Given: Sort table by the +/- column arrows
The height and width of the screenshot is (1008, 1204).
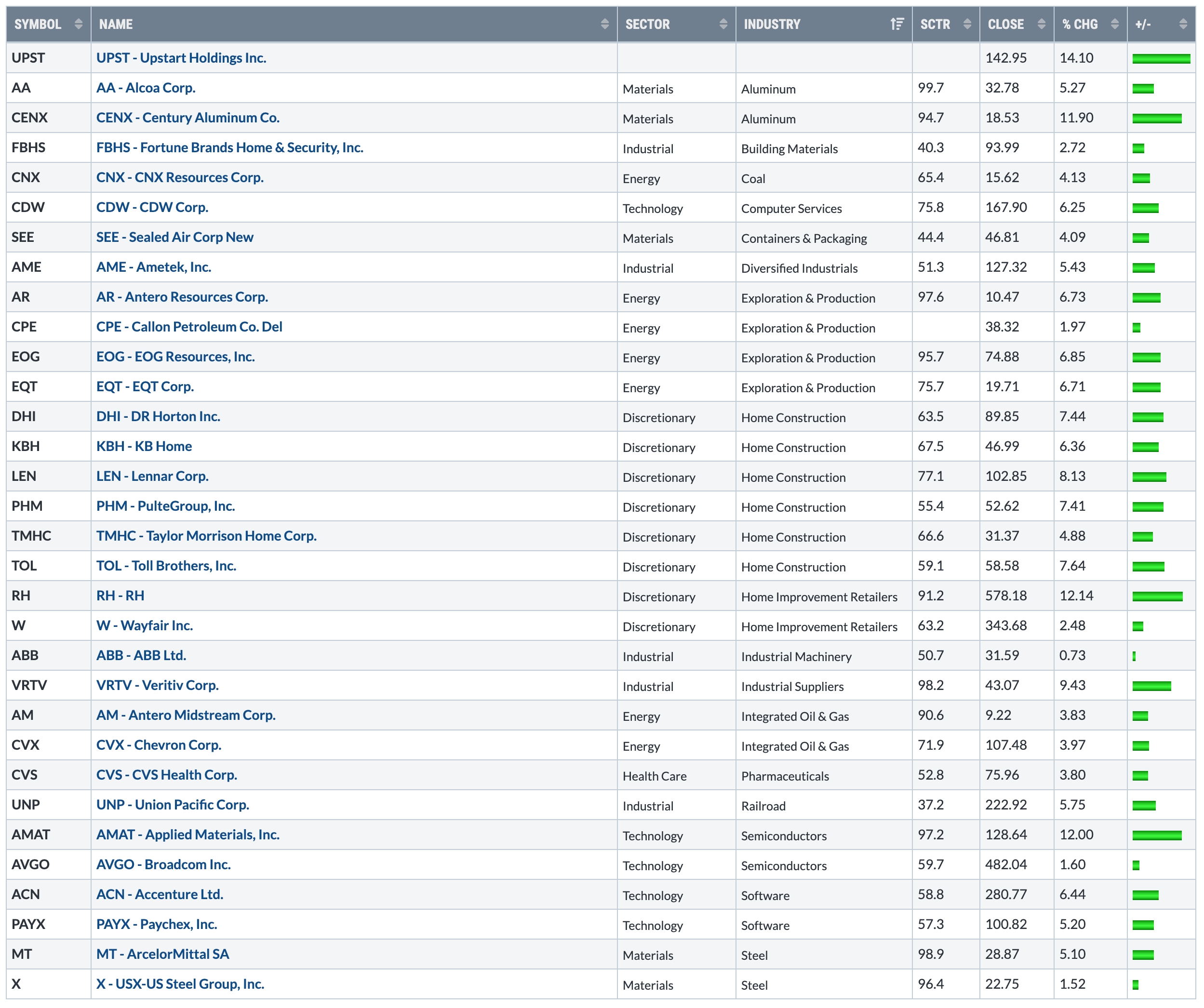Looking at the screenshot, I should pos(1183,24).
